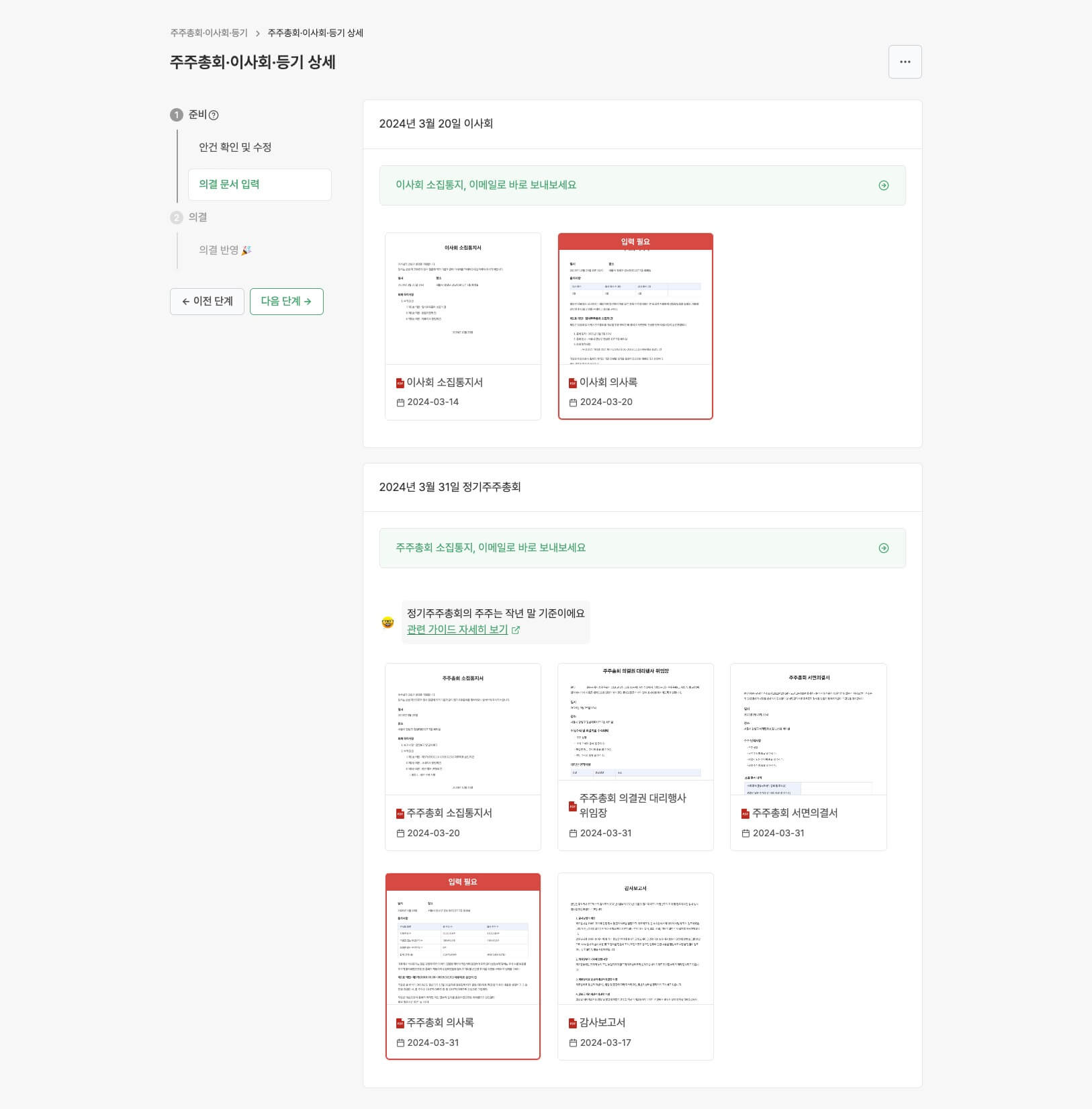The image size is (1092, 1109).
Task: Click the external link icon beside 관련 가이드 자세히 보기
Action: [514, 630]
